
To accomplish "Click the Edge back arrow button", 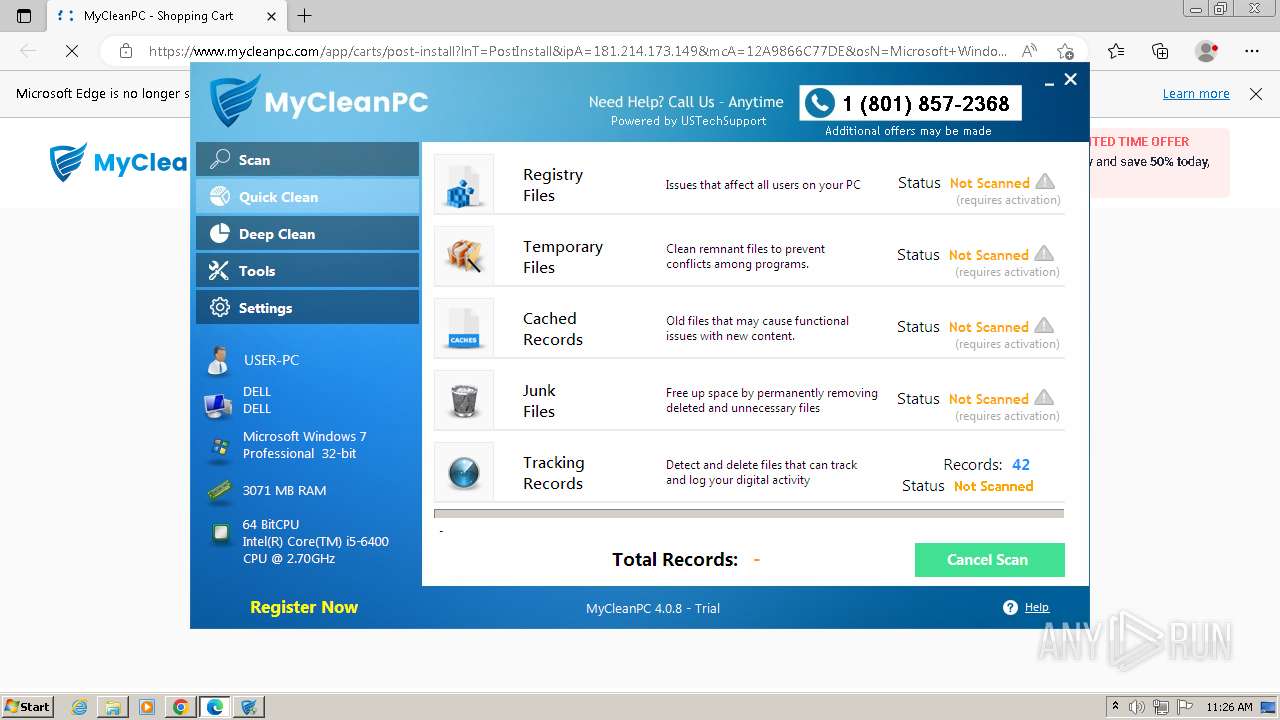I will pos(28,51).
